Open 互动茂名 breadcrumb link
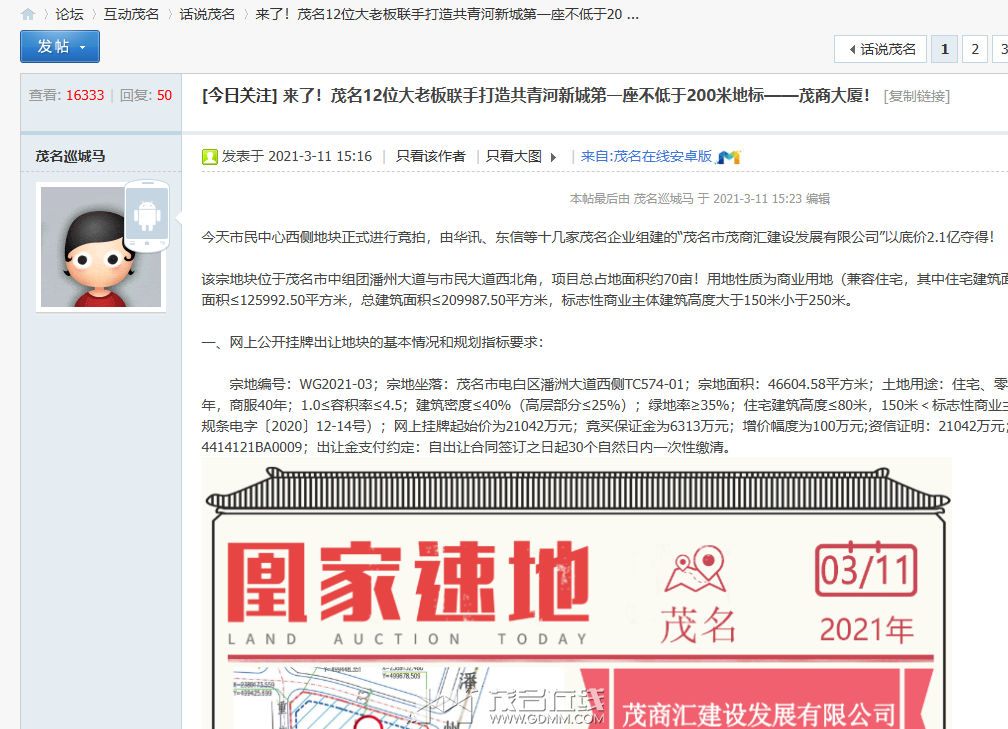Image resolution: width=1008 pixels, height=729 pixels. tap(131, 14)
